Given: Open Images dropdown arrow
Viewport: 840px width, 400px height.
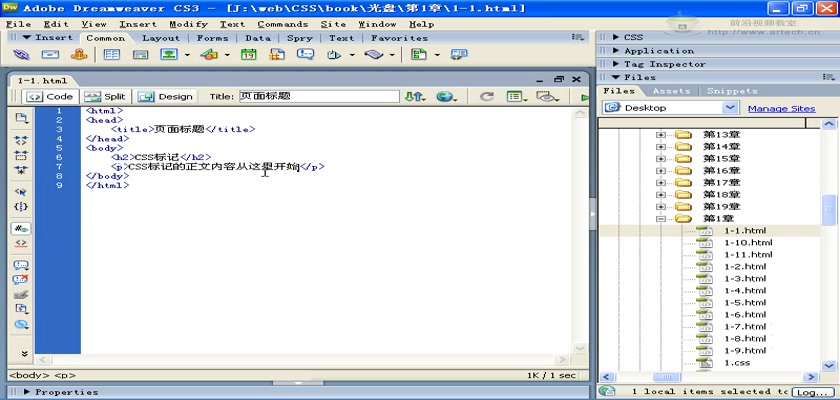Looking at the screenshot, I should [187, 55].
